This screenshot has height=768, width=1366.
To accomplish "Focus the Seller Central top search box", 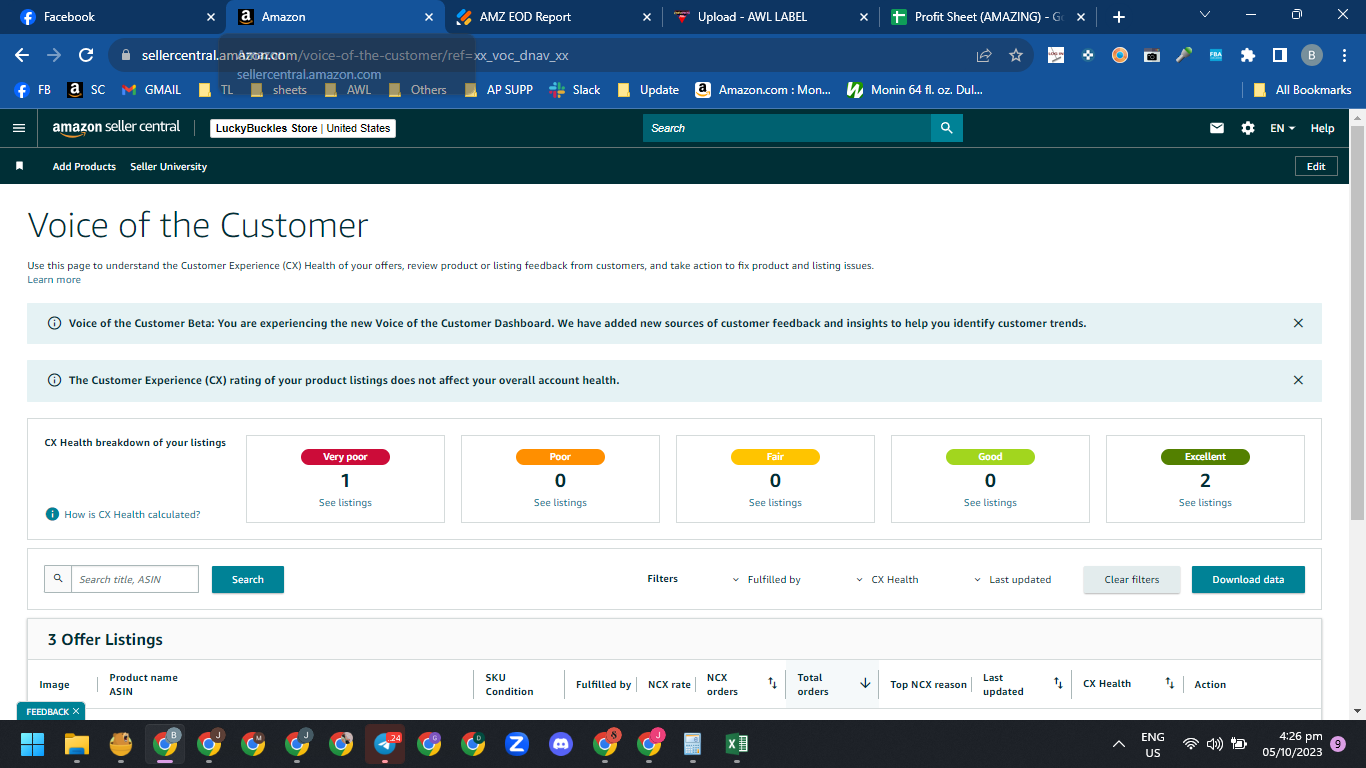I will pos(787,128).
